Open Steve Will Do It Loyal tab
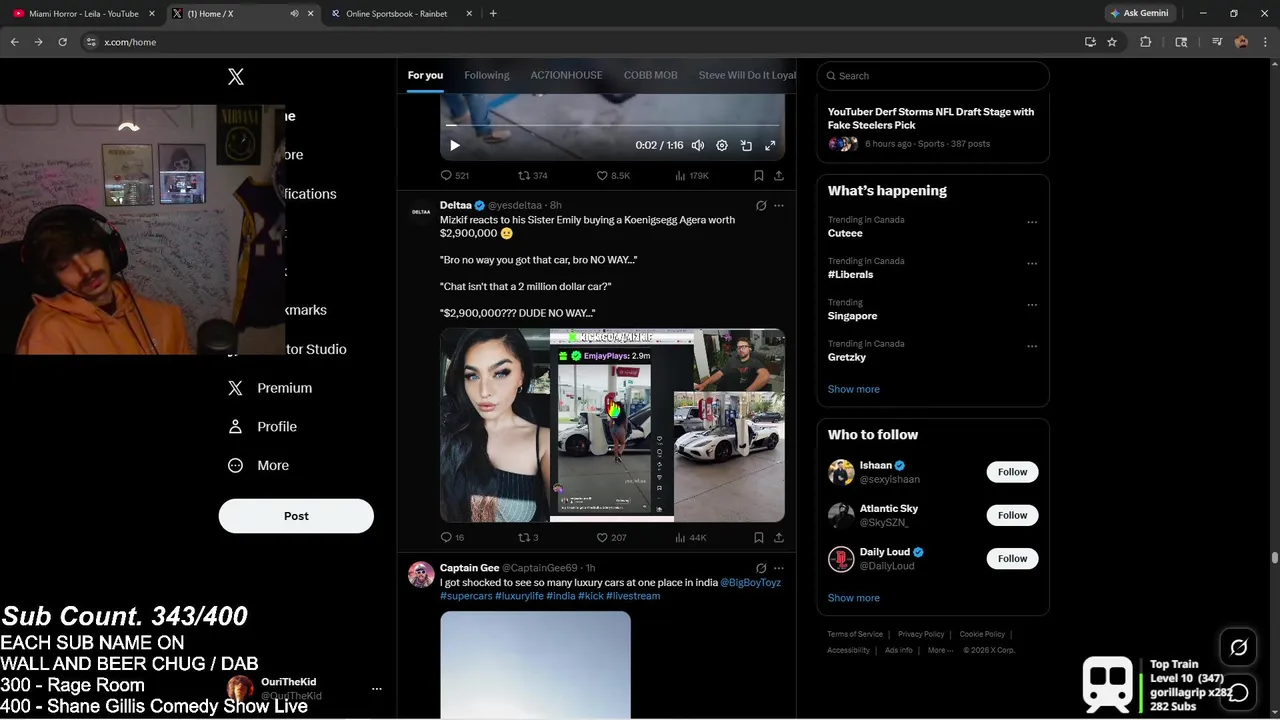 (x=747, y=75)
